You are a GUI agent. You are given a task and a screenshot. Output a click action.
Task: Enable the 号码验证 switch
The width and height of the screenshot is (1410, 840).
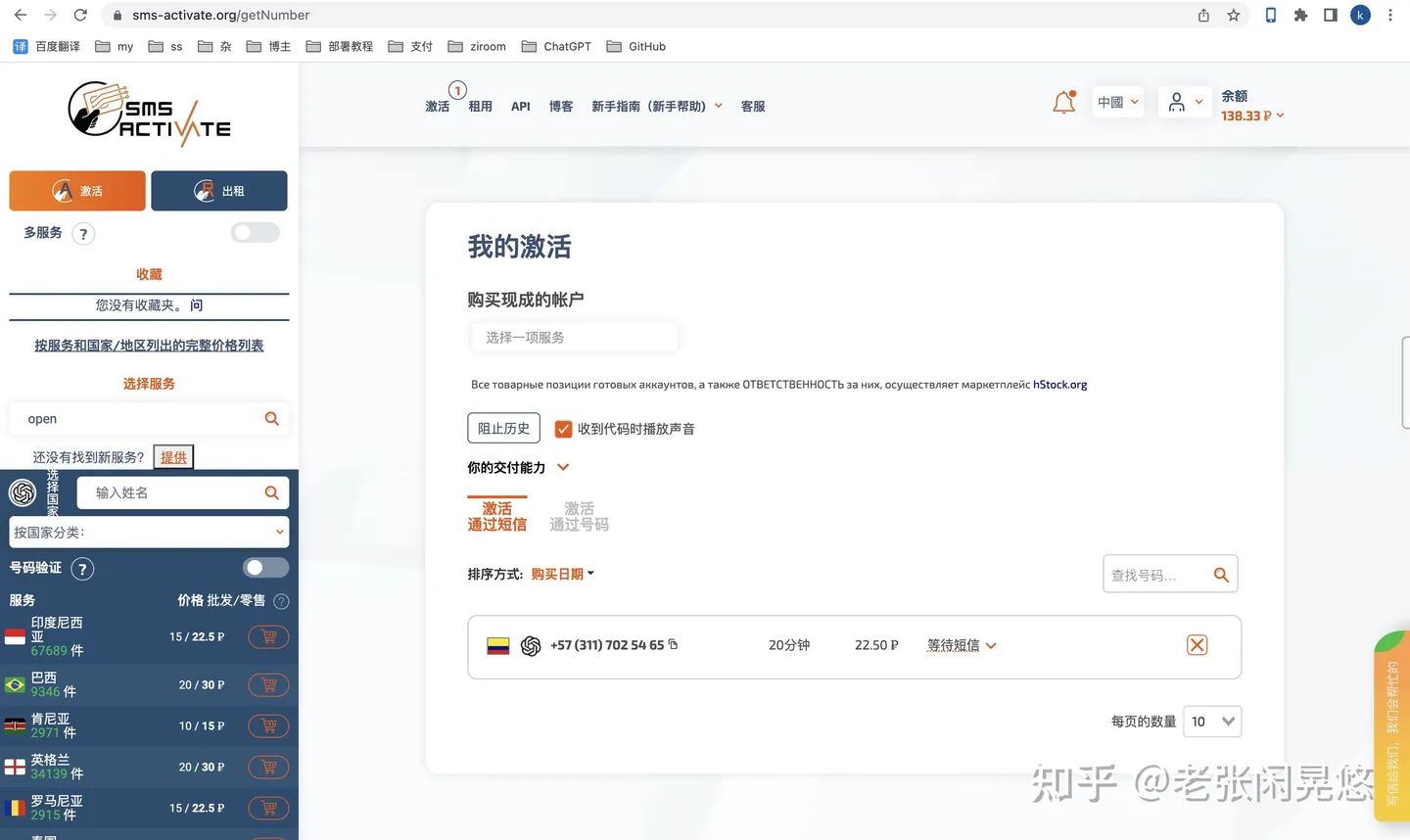coord(264,567)
